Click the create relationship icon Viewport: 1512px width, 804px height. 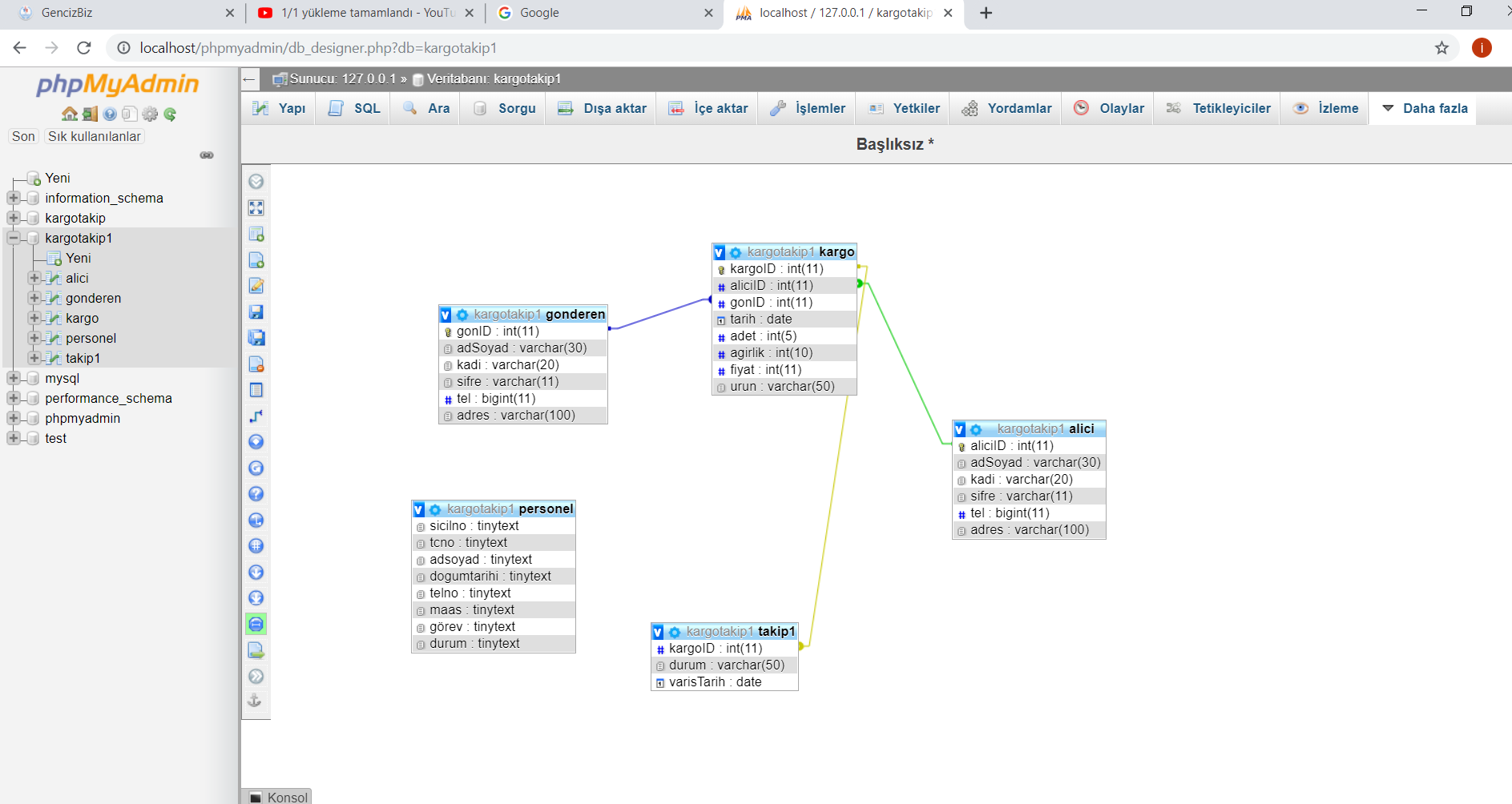coord(256,416)
